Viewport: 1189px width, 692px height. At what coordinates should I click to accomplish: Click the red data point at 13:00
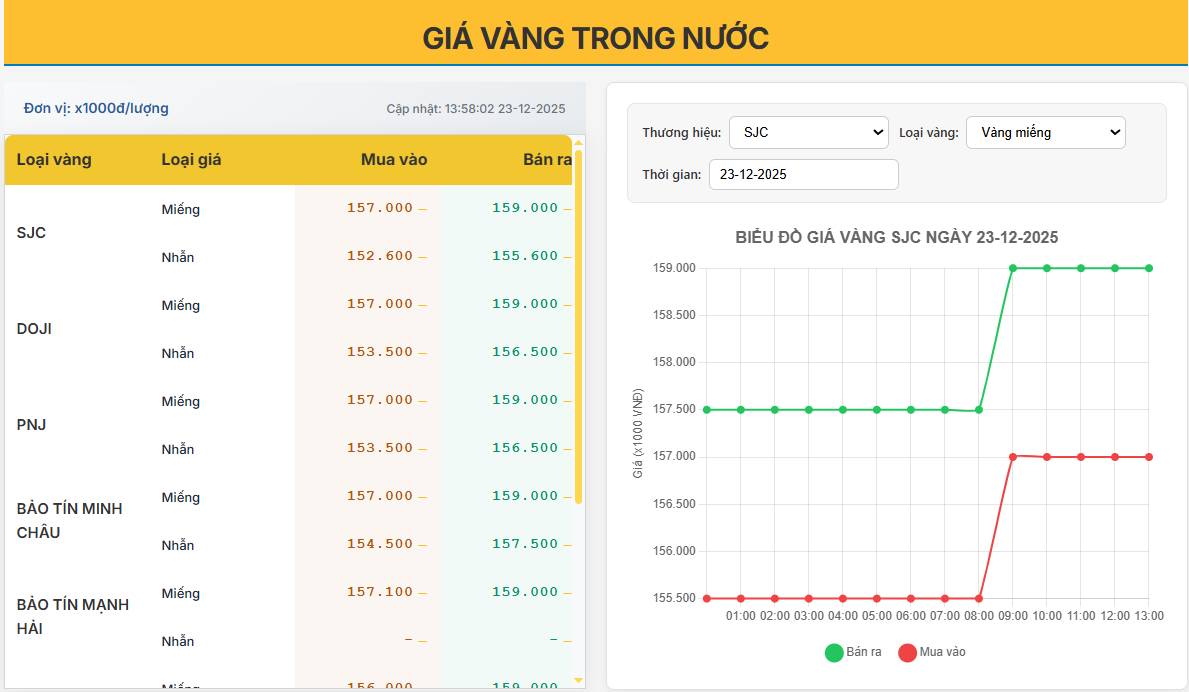coord(1147,455)
